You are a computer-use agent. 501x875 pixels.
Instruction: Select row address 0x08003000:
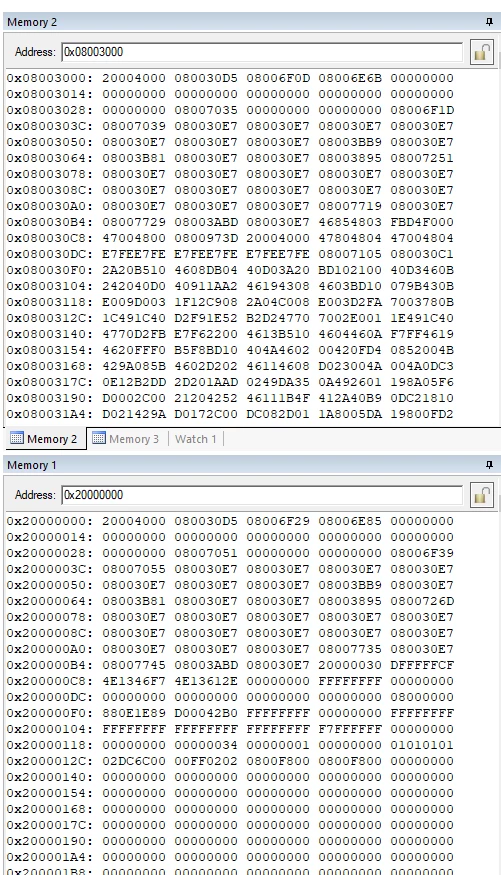51,78
